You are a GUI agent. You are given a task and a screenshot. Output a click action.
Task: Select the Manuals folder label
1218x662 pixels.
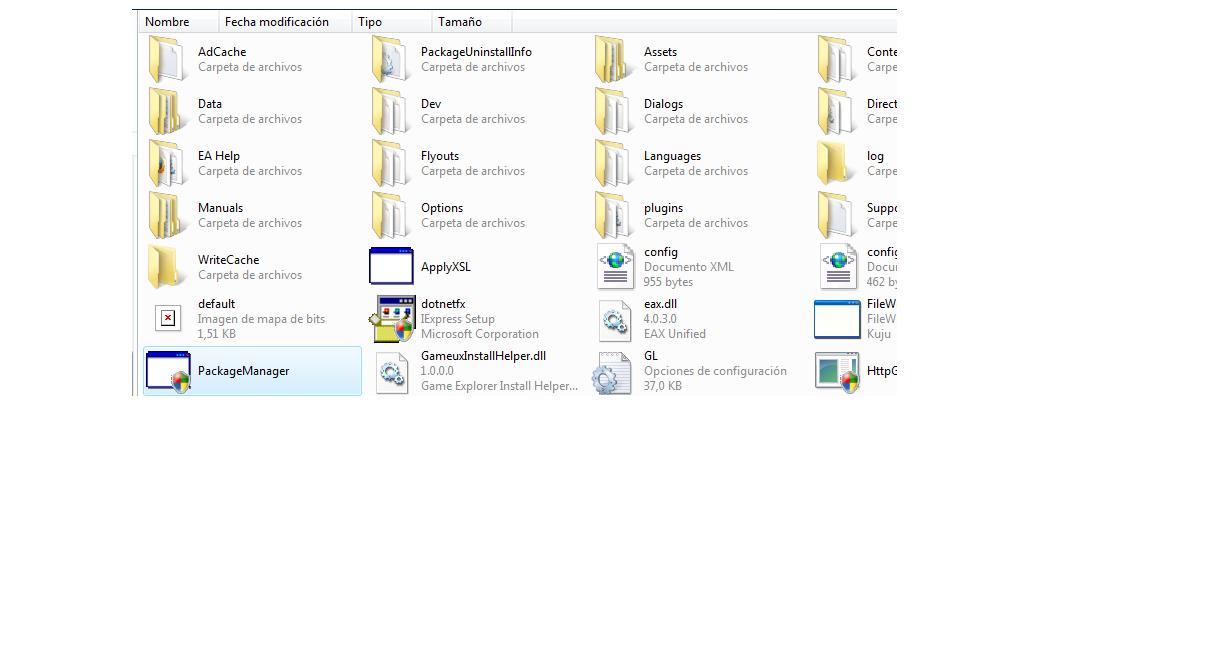tap(220, 208)
